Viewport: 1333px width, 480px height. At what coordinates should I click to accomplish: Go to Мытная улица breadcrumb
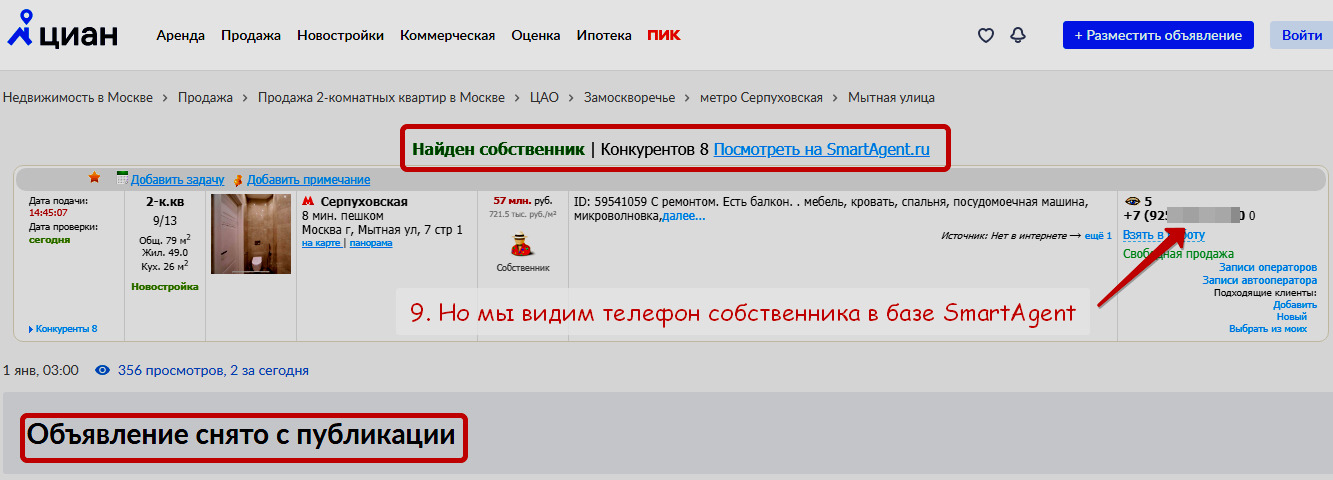pyautogui.click(x=891, y=97)
